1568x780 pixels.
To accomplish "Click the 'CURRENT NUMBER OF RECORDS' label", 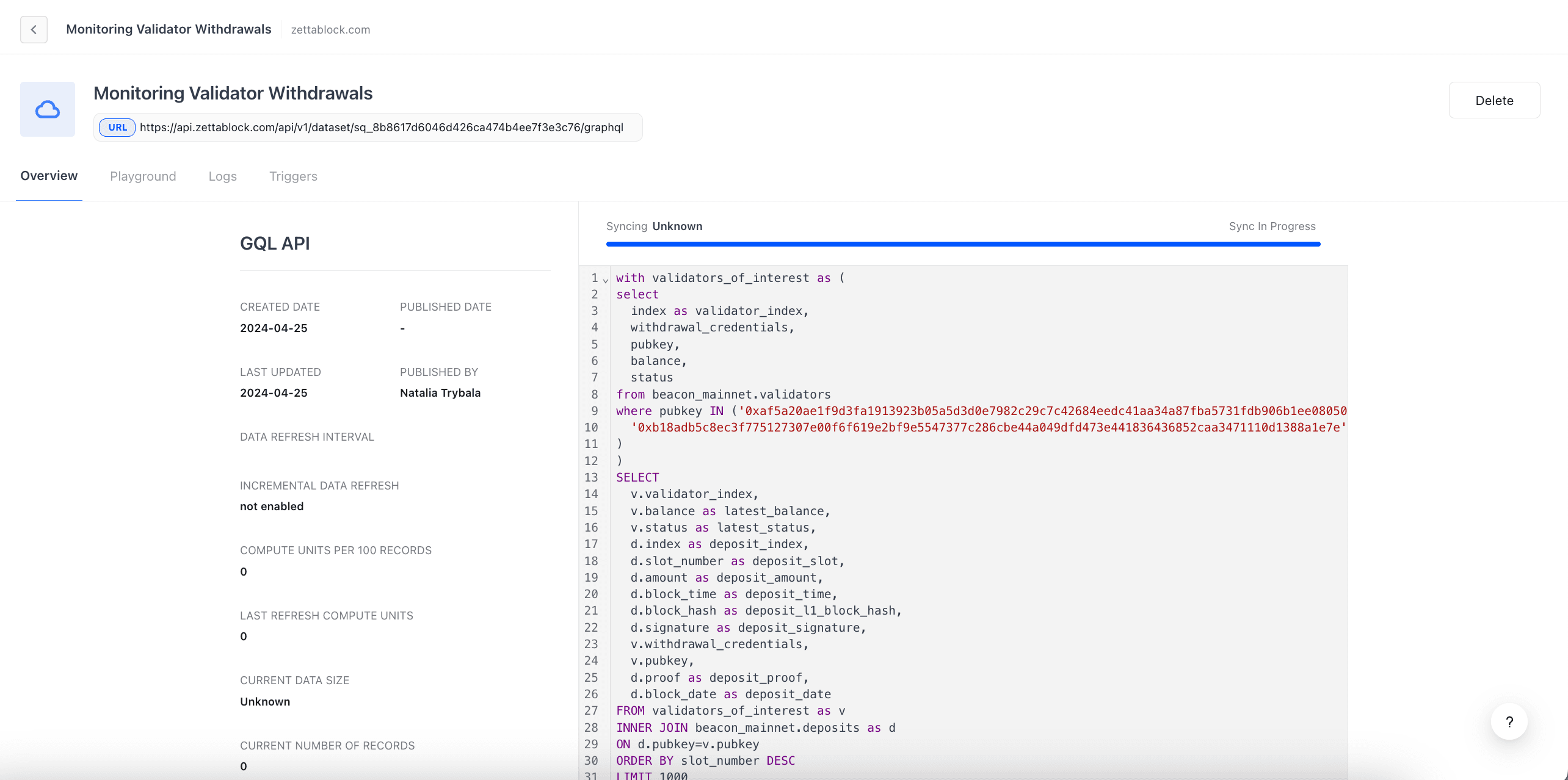I will [x=327, y=746].
